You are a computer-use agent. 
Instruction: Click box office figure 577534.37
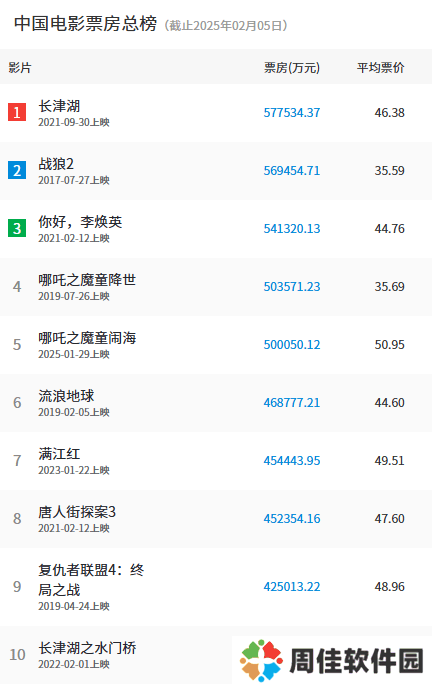pyautogui.click(x=292, y=112)
